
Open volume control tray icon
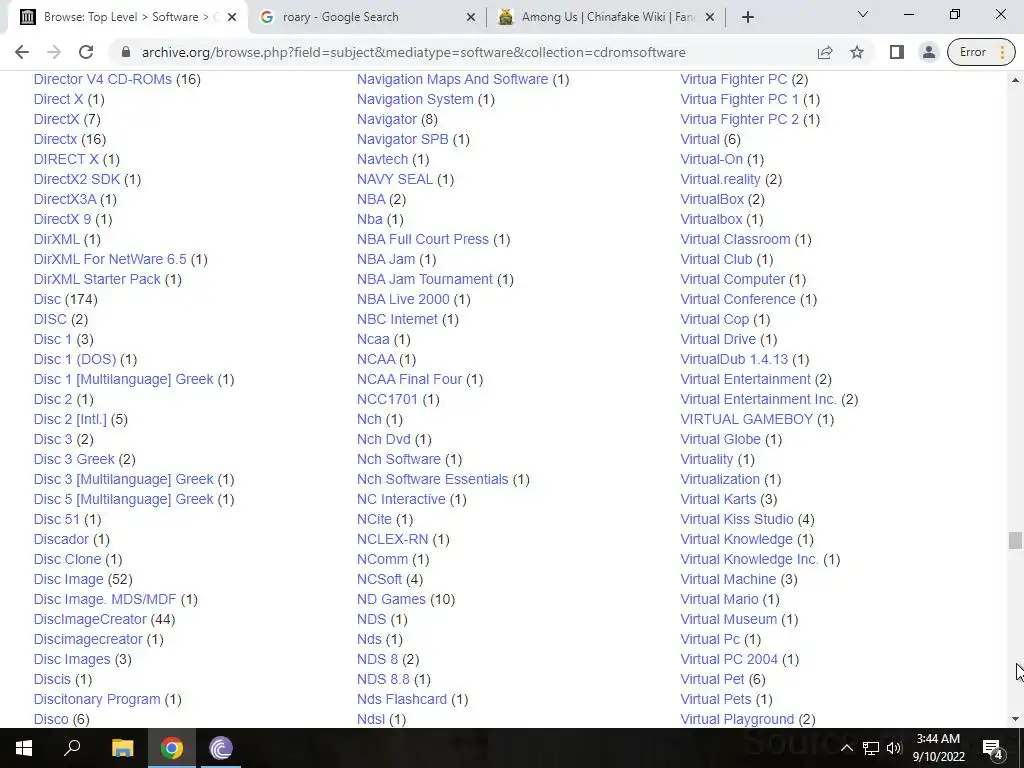coord(894,748)
